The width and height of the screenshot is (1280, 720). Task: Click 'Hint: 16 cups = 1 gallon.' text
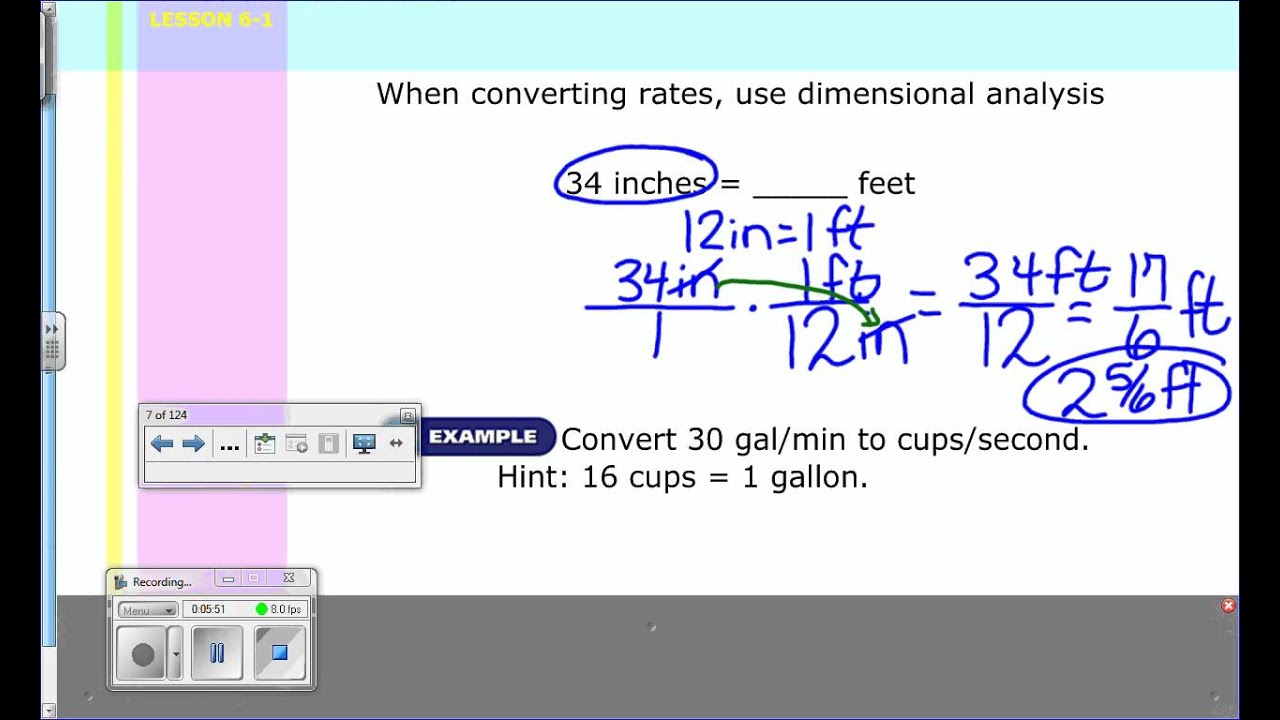pyautogui.click(x=682, y=477)
